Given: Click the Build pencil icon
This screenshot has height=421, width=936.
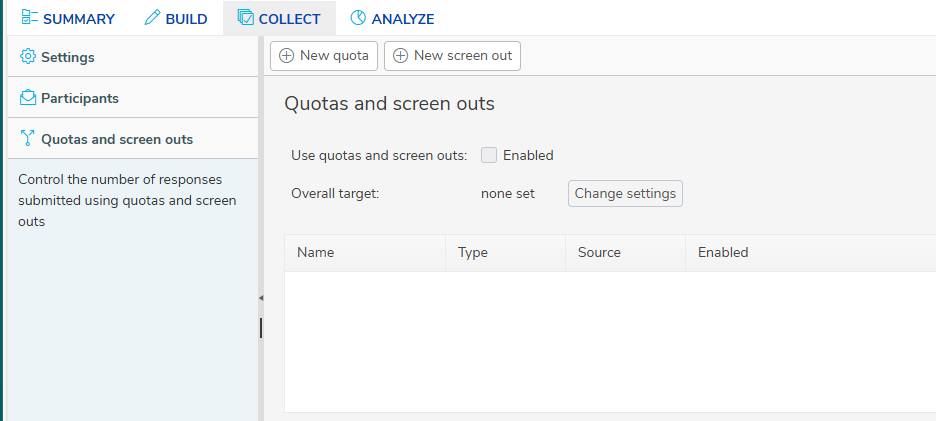Looking at the screenshot, I should coord(153,18).
